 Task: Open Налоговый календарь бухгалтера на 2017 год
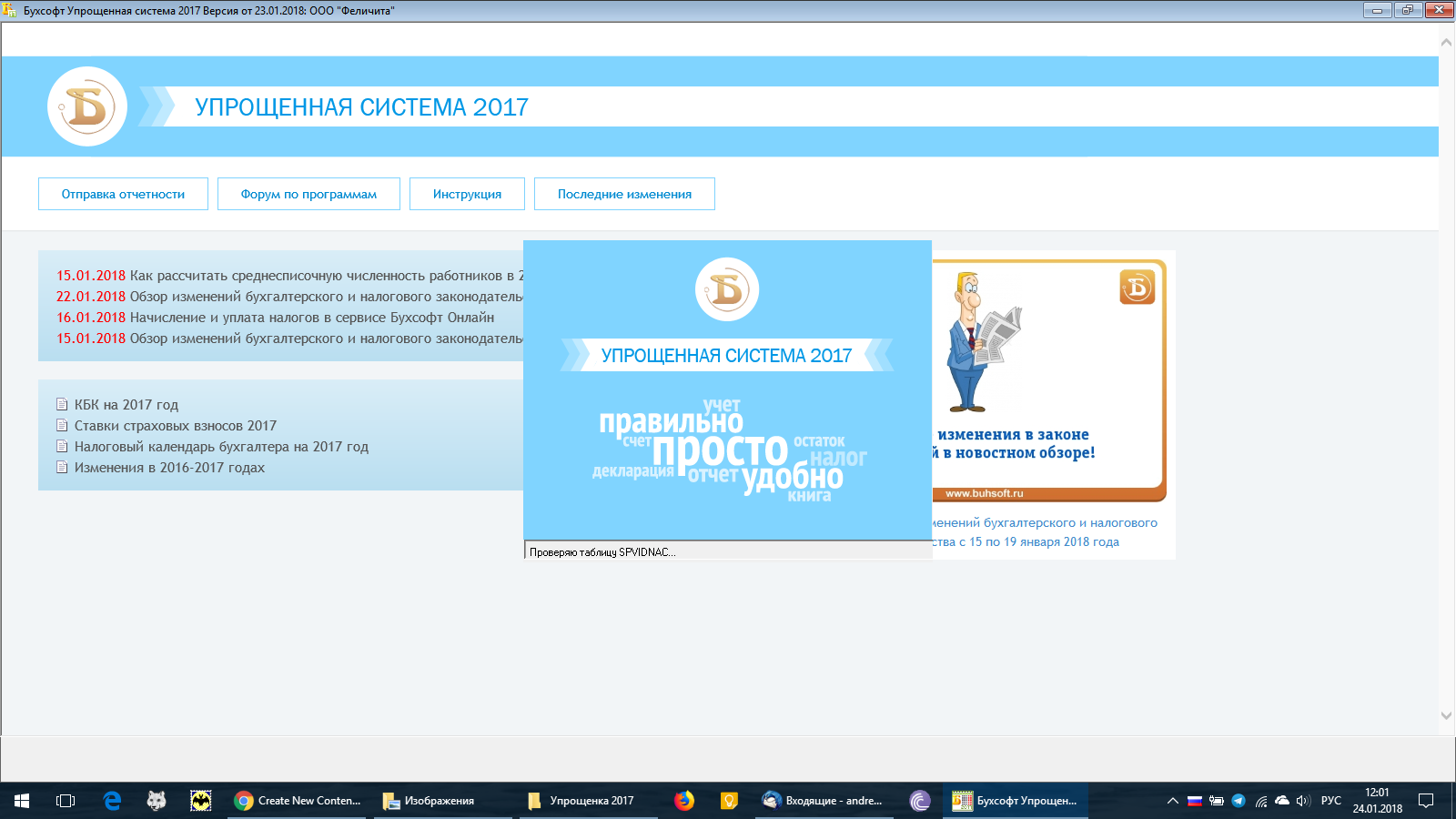pos(221,447)
